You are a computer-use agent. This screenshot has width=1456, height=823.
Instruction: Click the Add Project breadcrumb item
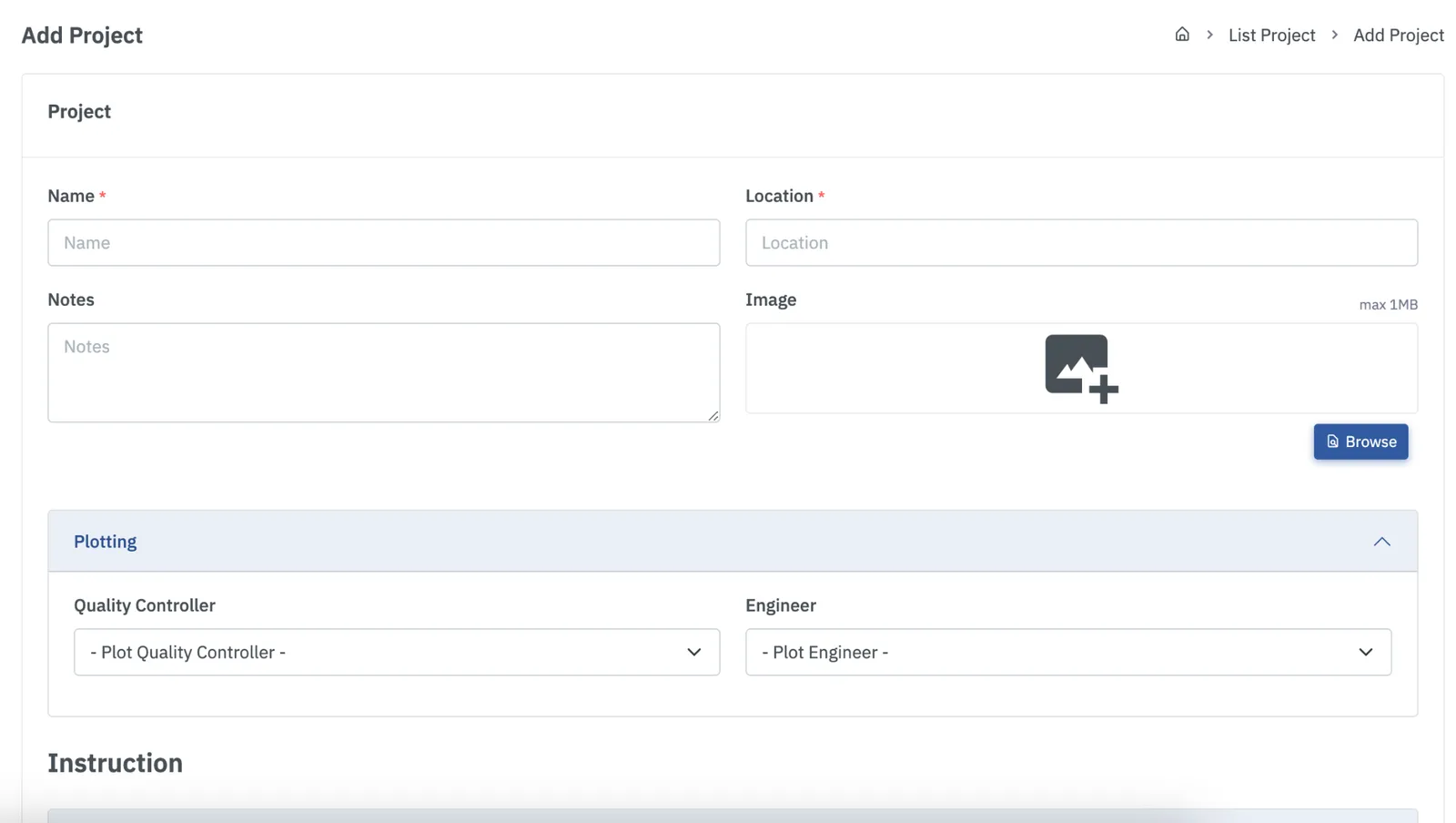coord(1398,36)
